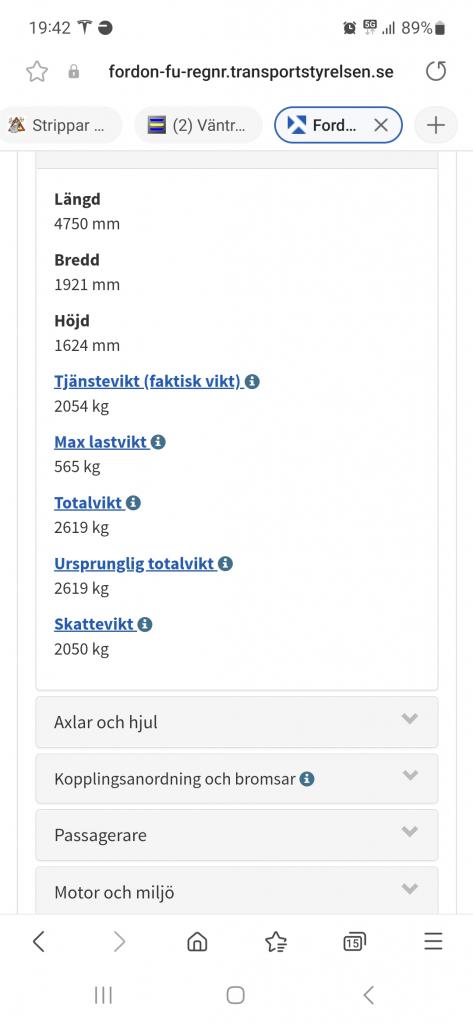The width and height of the screenshot is (473, 1024).
Task: Open the Max lastvikt link
Action: point(101,442)
